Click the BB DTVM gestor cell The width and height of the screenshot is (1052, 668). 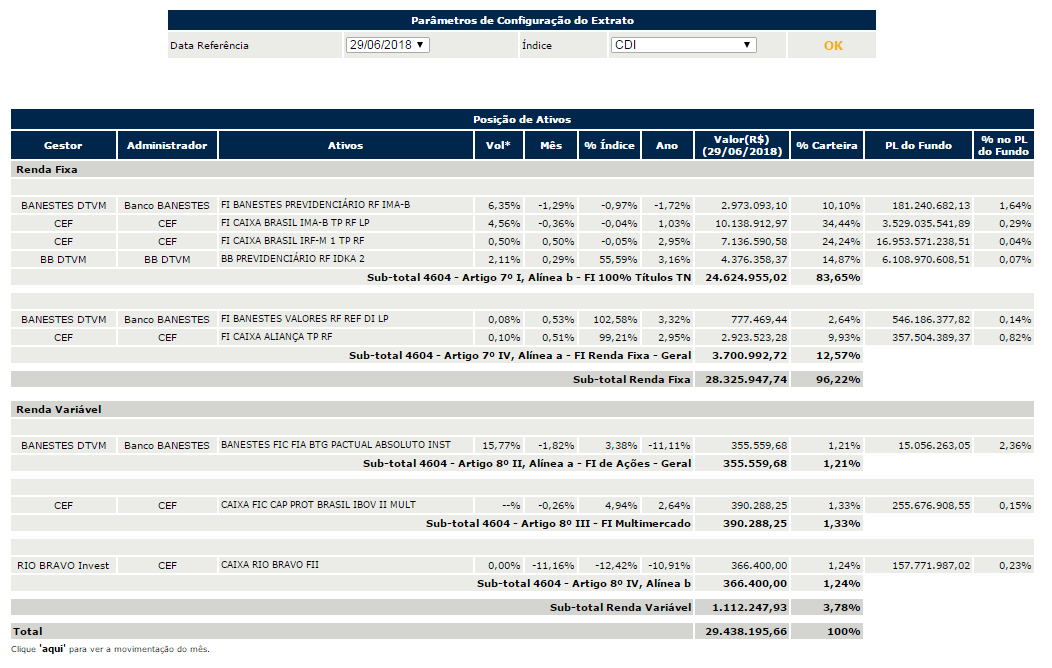coord(63,260)
